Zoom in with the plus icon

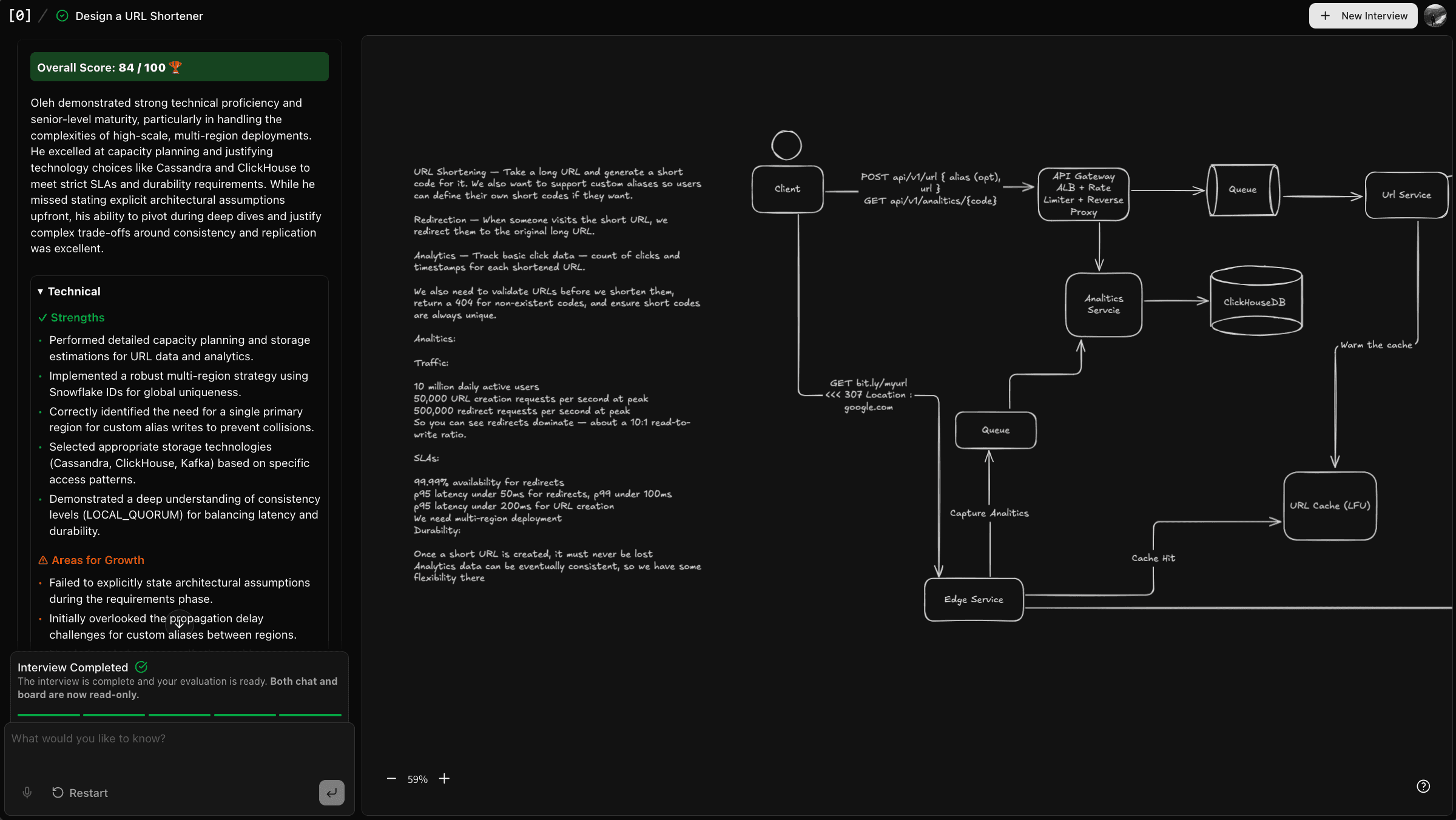(x=444, y=778)
